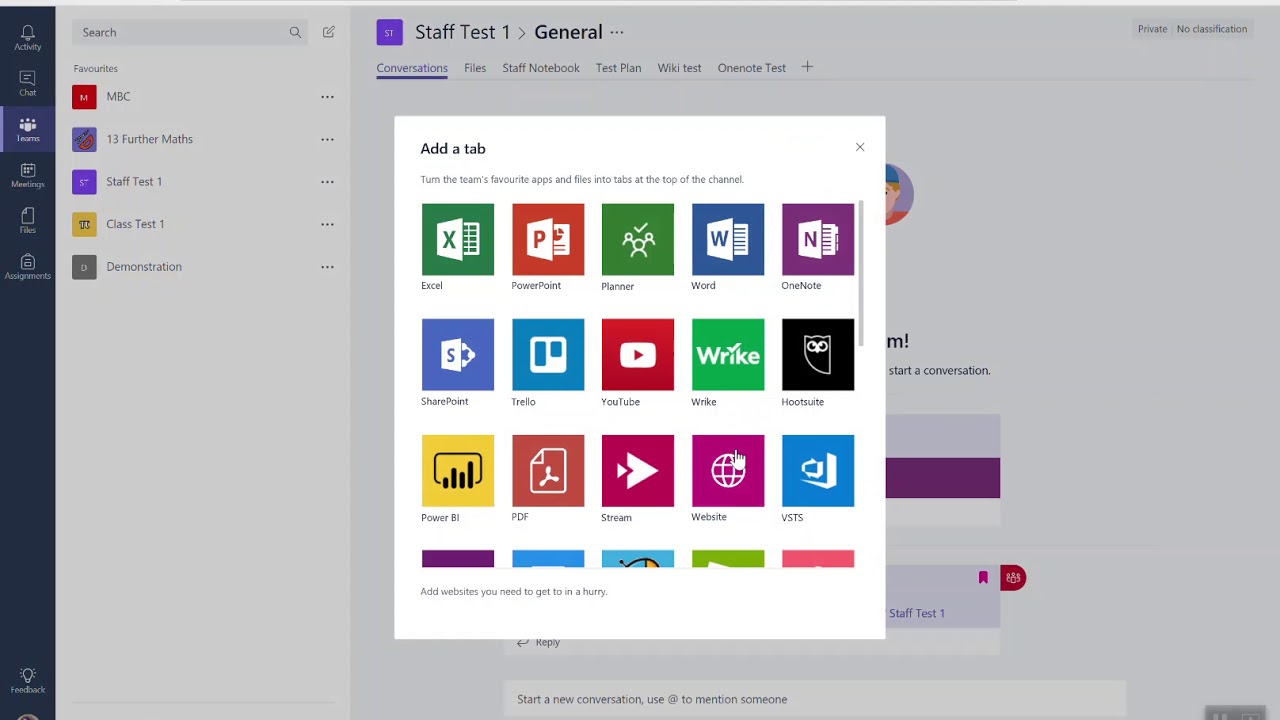This screenshot has width=1280, height=720.
Task: Add the Website app tile
Action: (728, 471)
